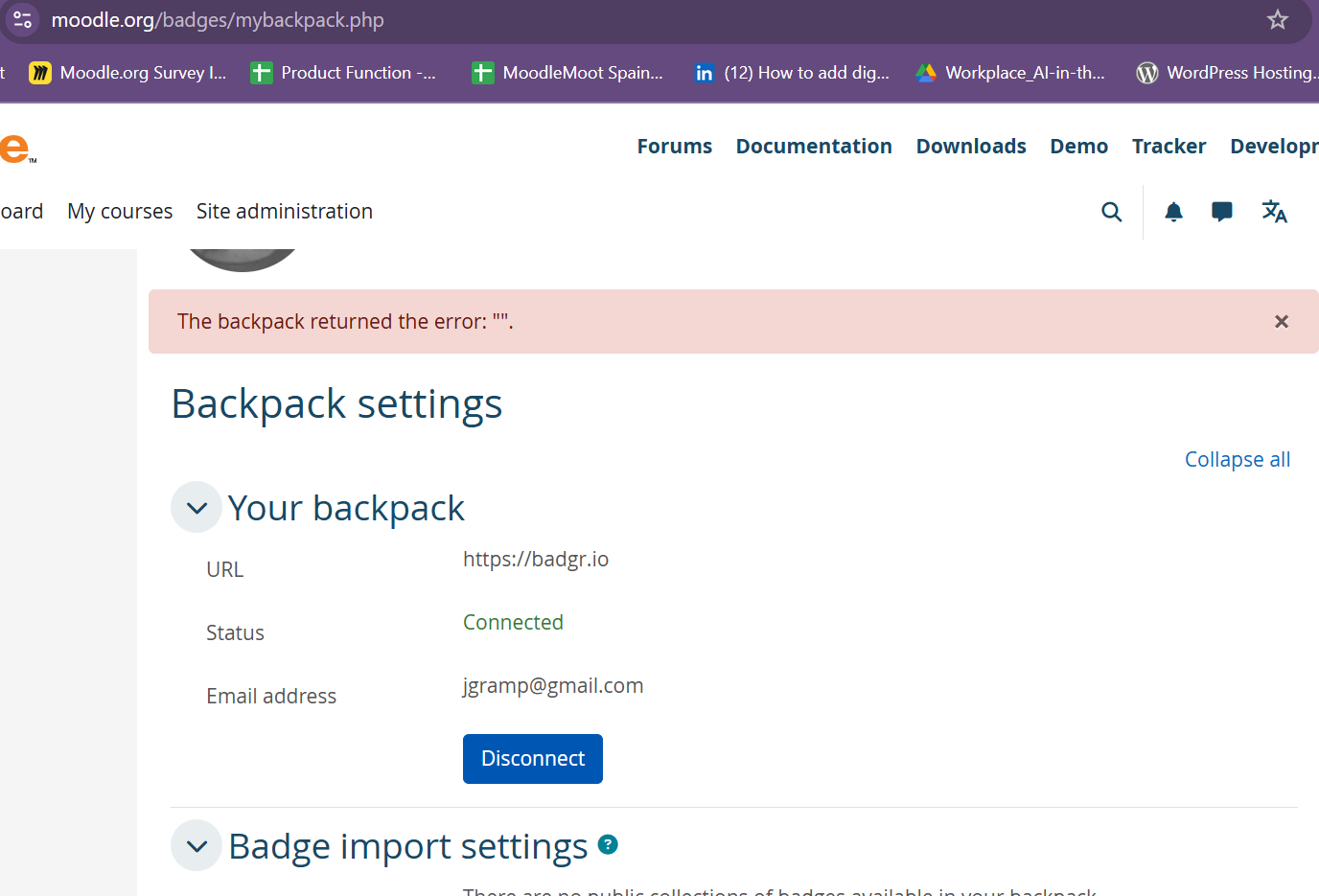Viewport: 1319px width, 896px height.
Task: Open the WordPress Hosting bookmark
Action: coord(1225,73)
